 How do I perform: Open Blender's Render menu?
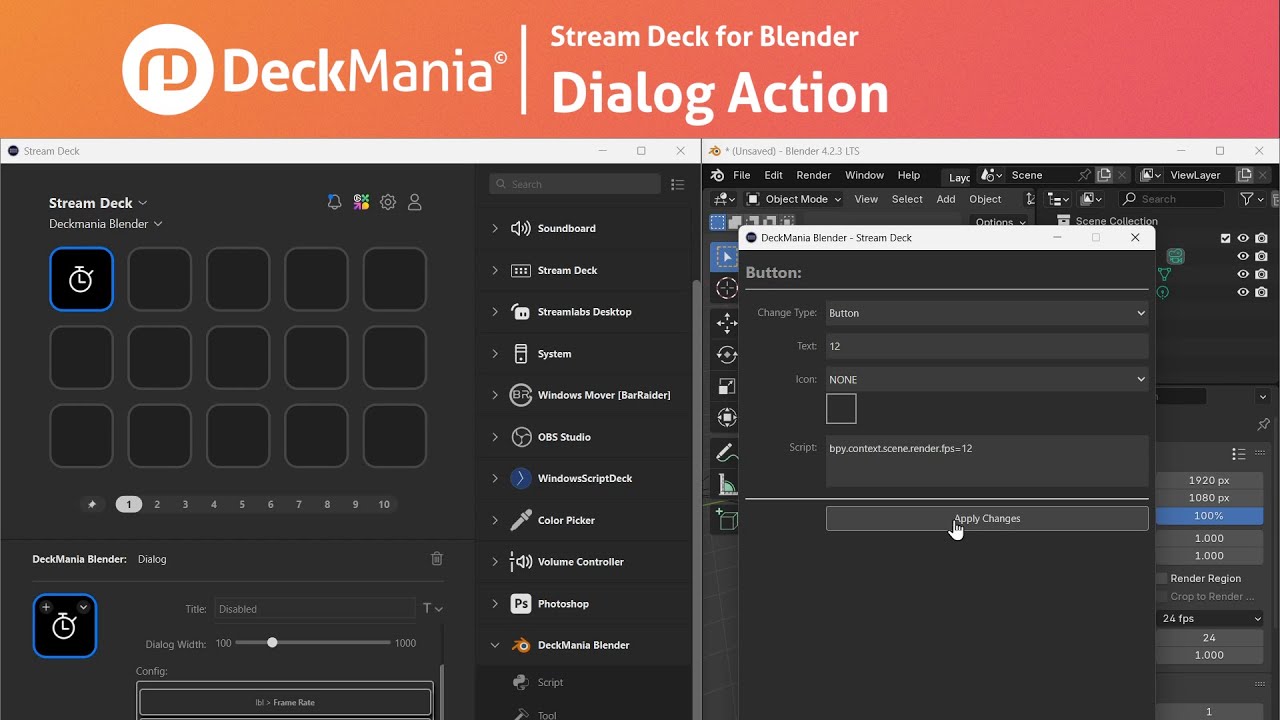(814, 175)
